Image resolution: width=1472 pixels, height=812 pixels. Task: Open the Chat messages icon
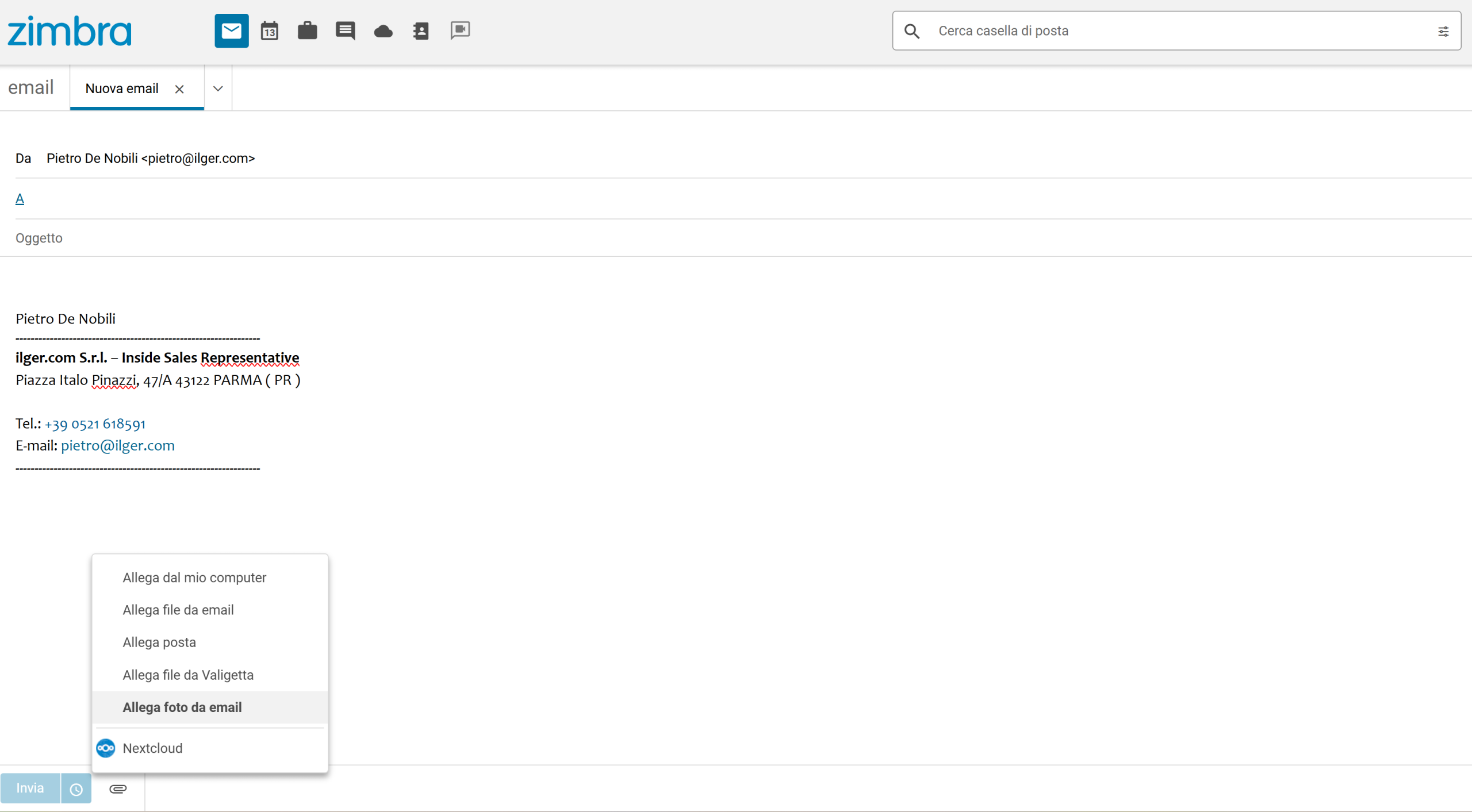pyautogui.click(x=345, y=30)
